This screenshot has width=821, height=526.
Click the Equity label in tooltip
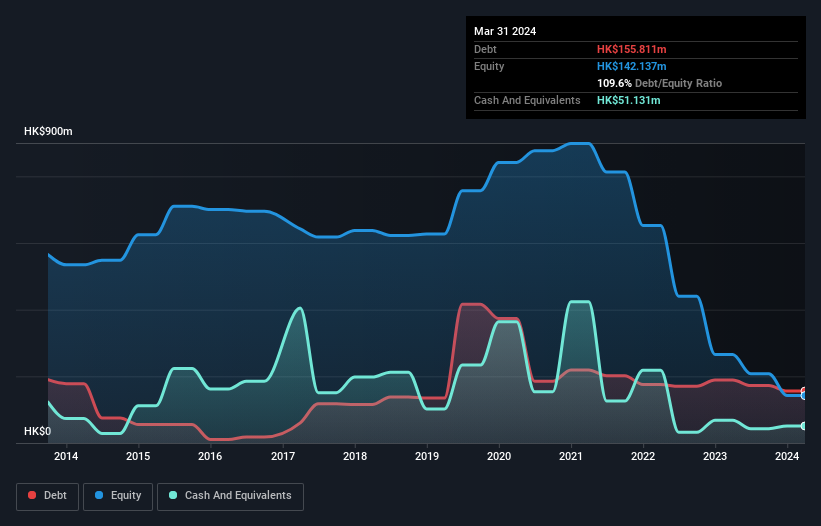489,66
